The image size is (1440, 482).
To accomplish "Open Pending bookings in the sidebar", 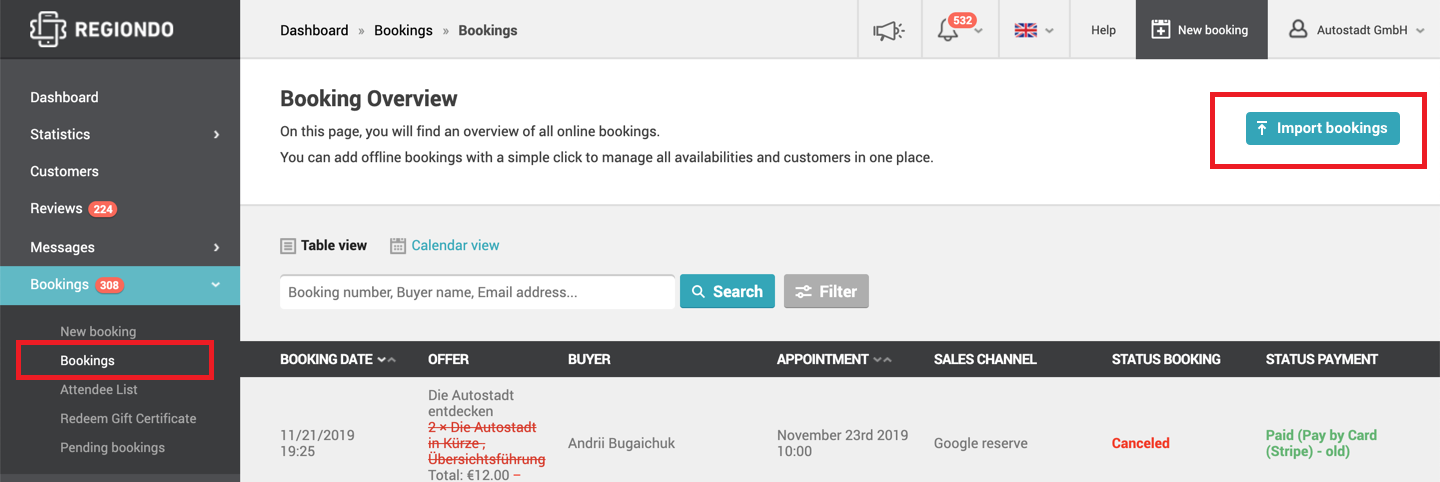I will [x=112, y=447].
